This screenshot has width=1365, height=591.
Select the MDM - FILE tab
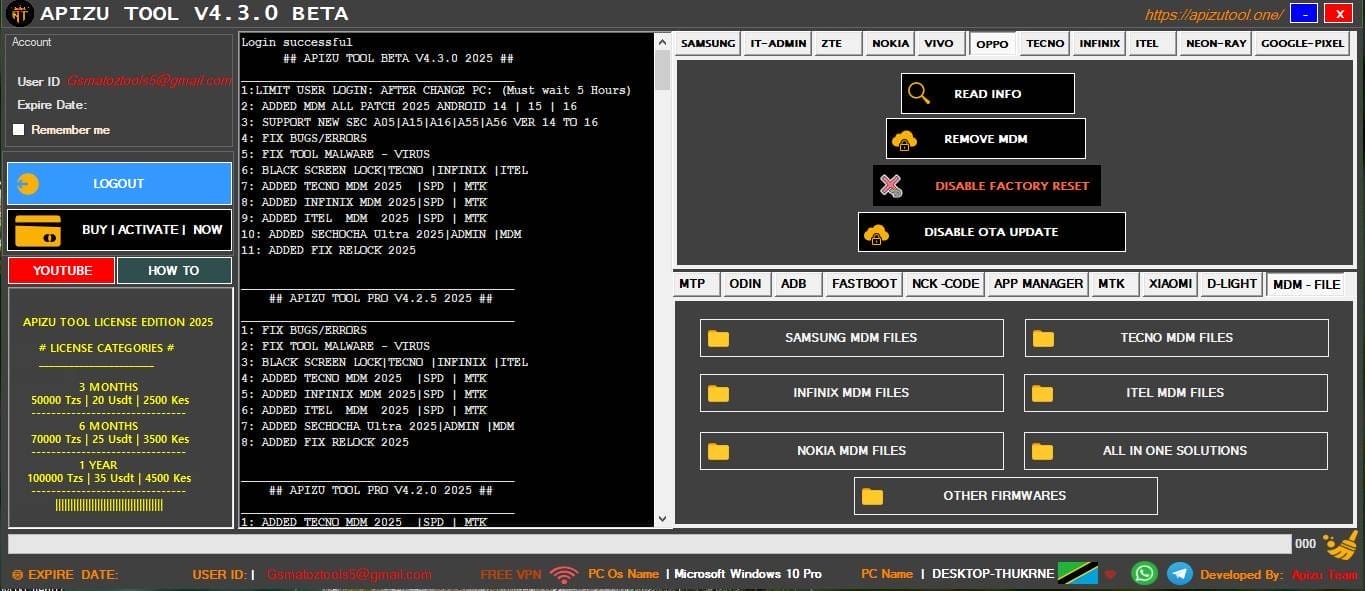[x=1306, y=284]
